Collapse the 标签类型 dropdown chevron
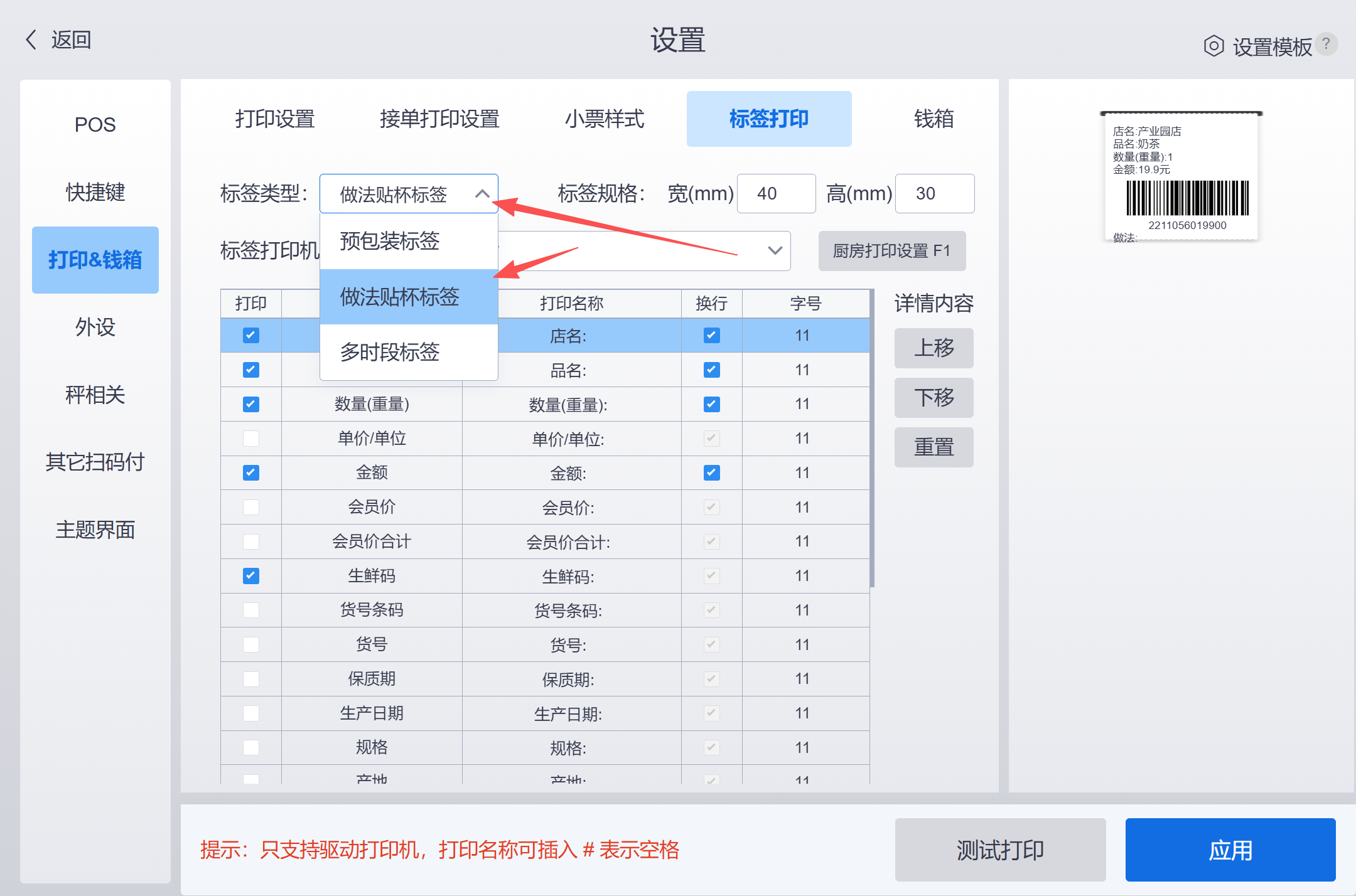Viewport: 1356px width, 896px height. [482, 194]
